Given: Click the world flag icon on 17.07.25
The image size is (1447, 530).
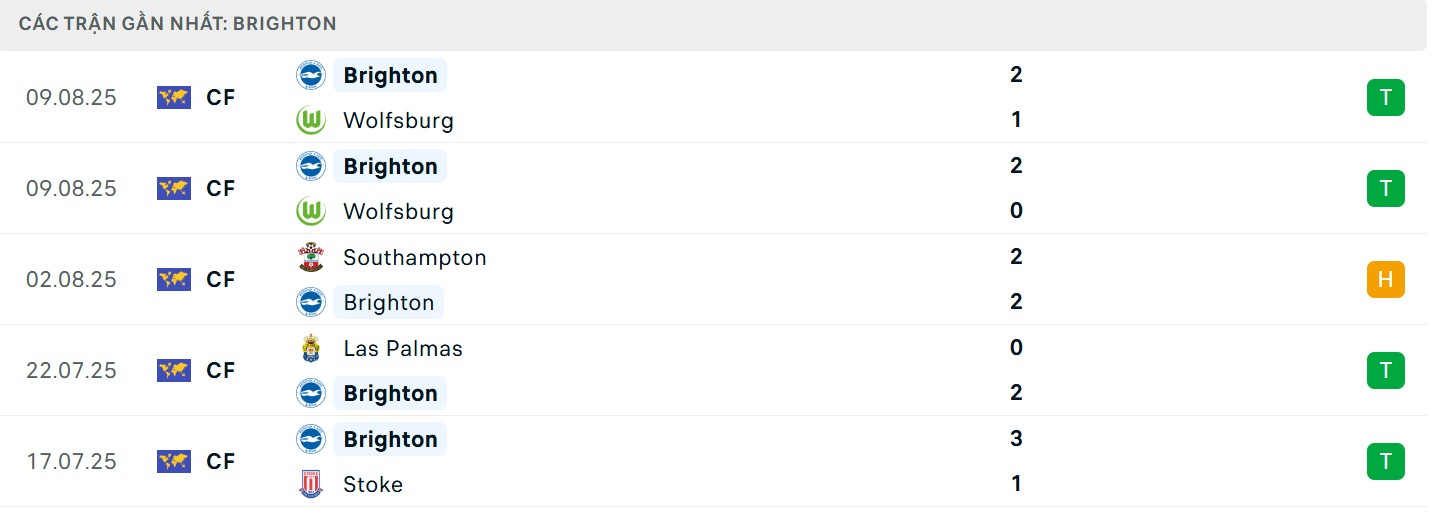Looking at the screenshot, I should [174, 462].
